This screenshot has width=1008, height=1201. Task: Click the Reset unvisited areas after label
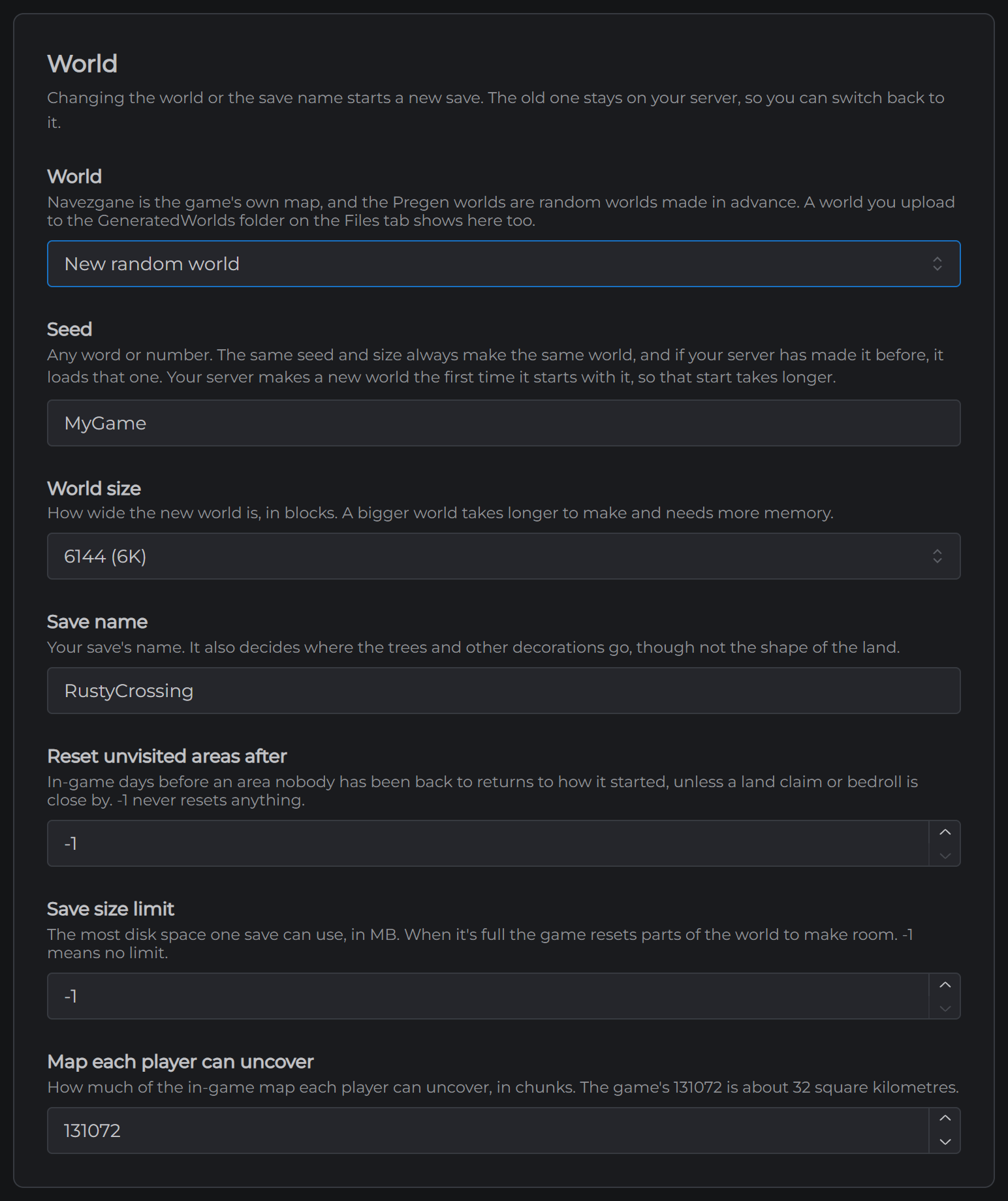[167, 756]
